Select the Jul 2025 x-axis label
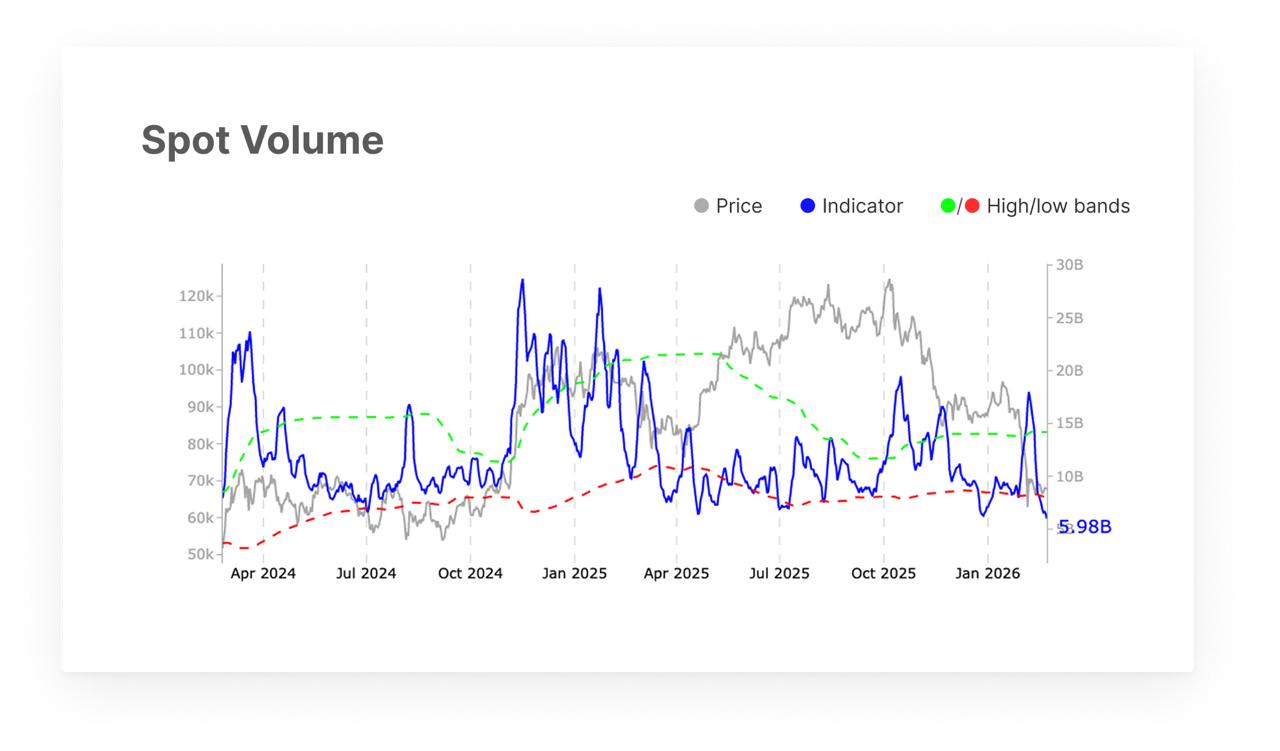1280x751 pixels. [779, 574]
